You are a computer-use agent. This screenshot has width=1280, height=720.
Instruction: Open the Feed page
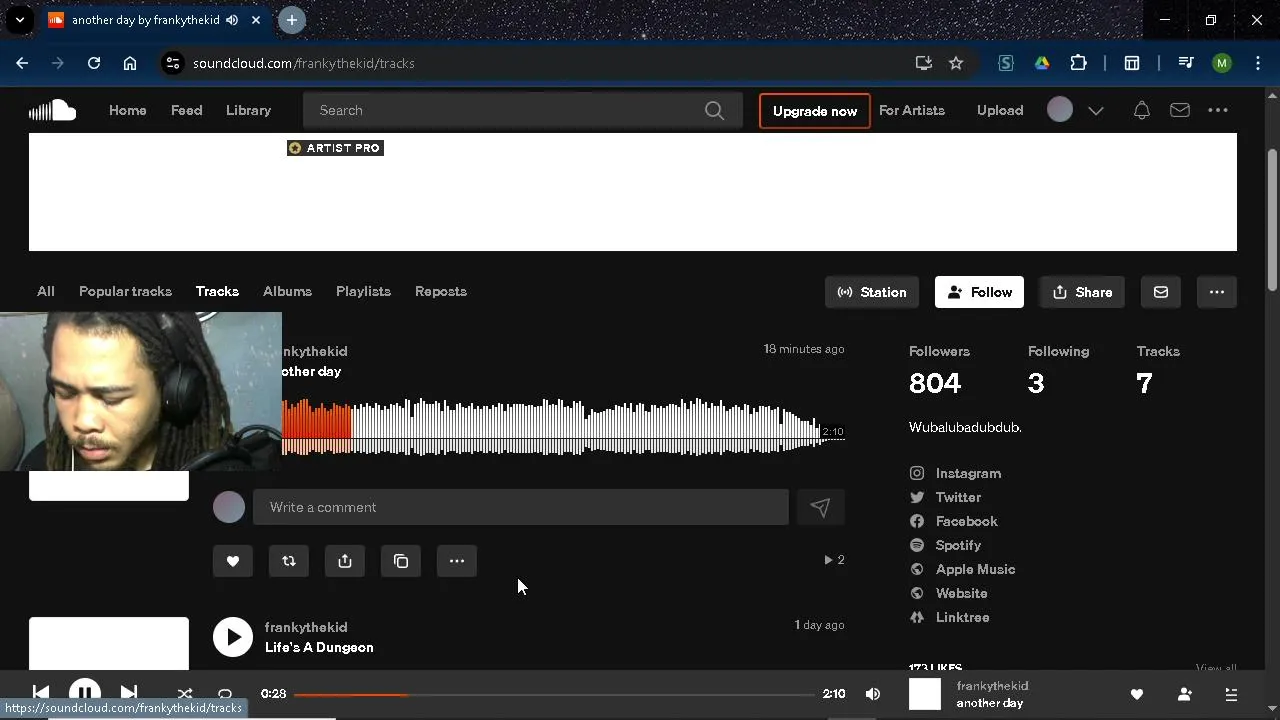pos(187,110)
